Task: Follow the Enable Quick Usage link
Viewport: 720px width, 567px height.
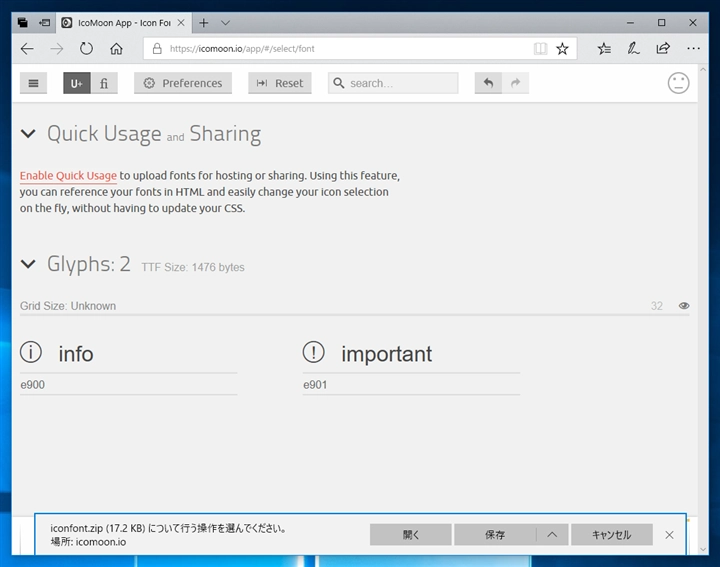Action: click(x=68, y=176)
